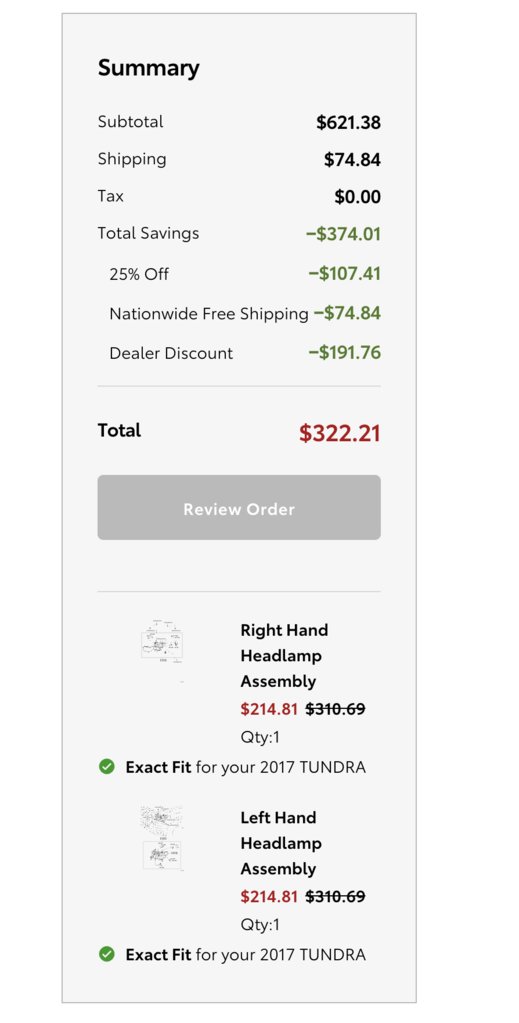Image resolution: width=519 pixels, height=1023 pixels.
Task: Click the Shipping cost $74.84
Action: (353, 159)
